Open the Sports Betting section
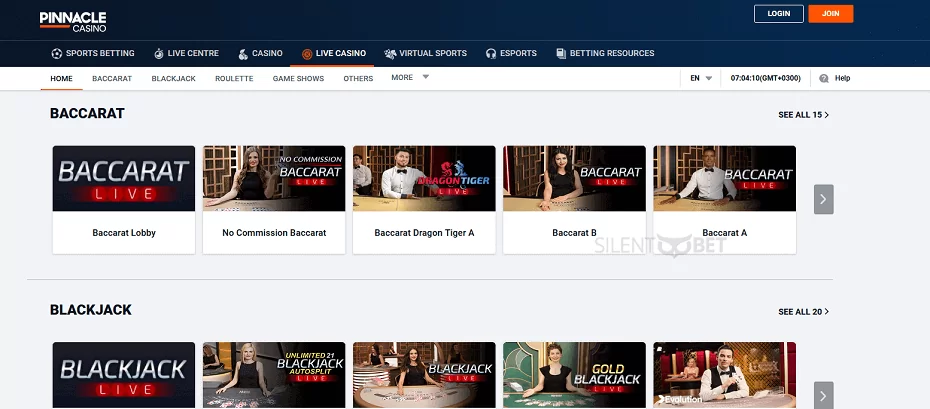The image size is (930, 409). coord(93,53)
